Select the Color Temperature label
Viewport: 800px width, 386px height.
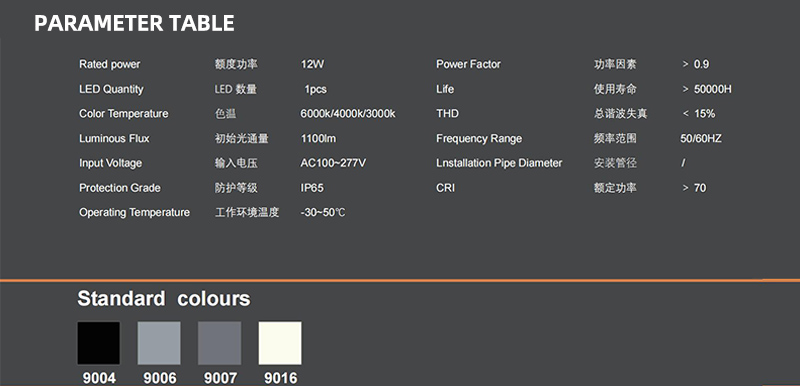[x=123, y=114]
